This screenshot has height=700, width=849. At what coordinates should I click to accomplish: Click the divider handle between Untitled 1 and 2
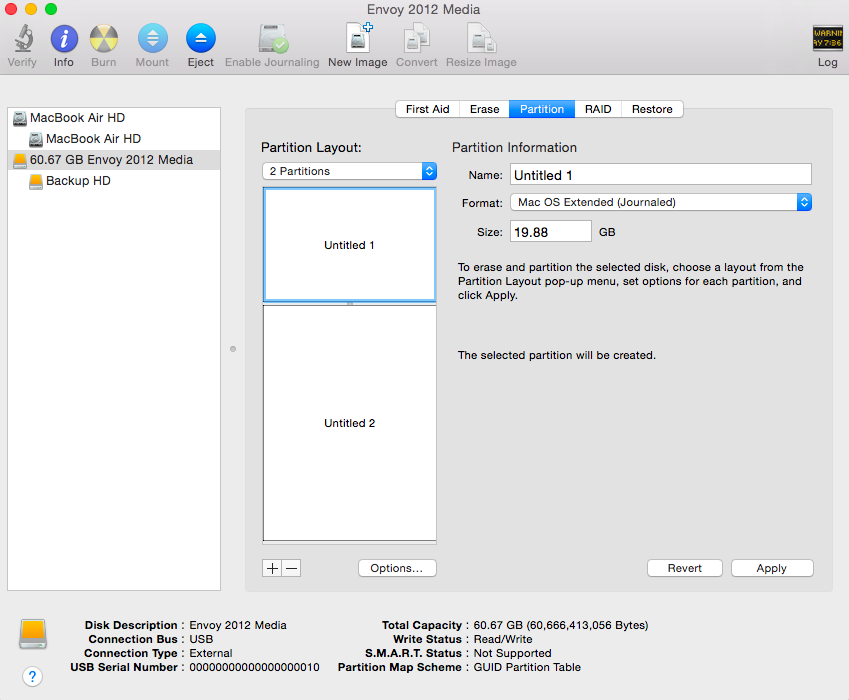tap(350, 304)
